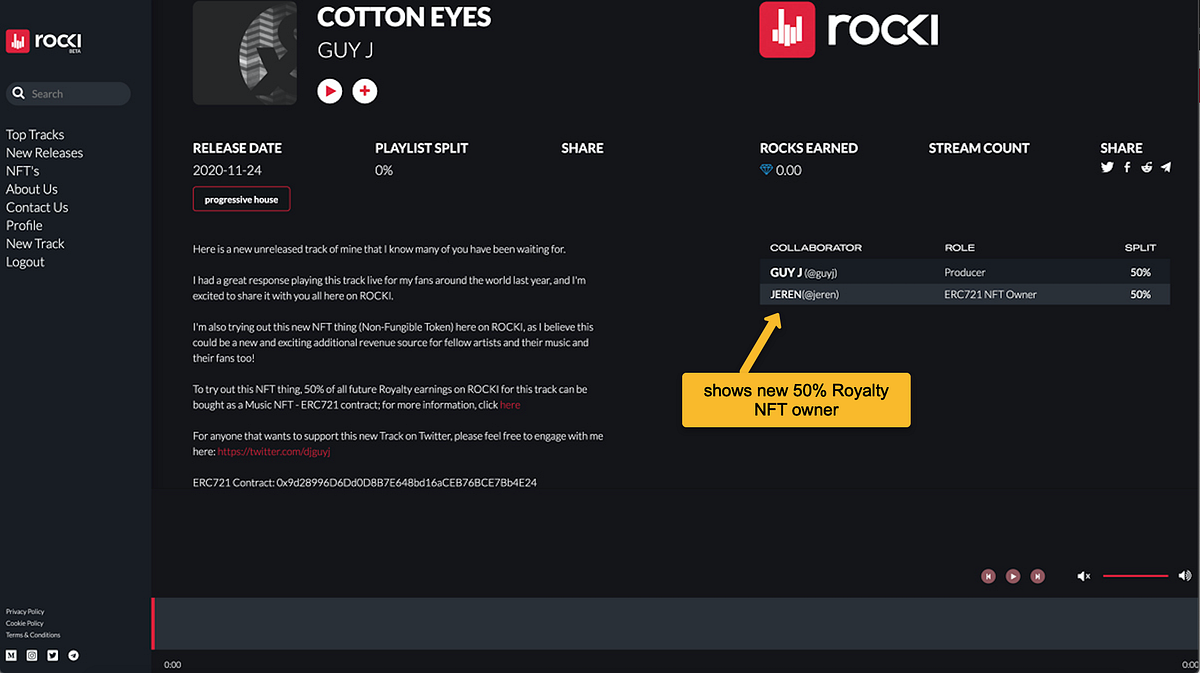Click the release date 2020-11-24
Viewport: 1200px width, 673px height.
[227, 170]
